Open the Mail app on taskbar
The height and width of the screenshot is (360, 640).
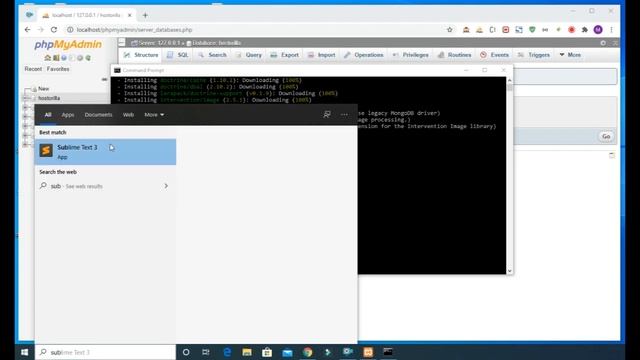(287, 352)
